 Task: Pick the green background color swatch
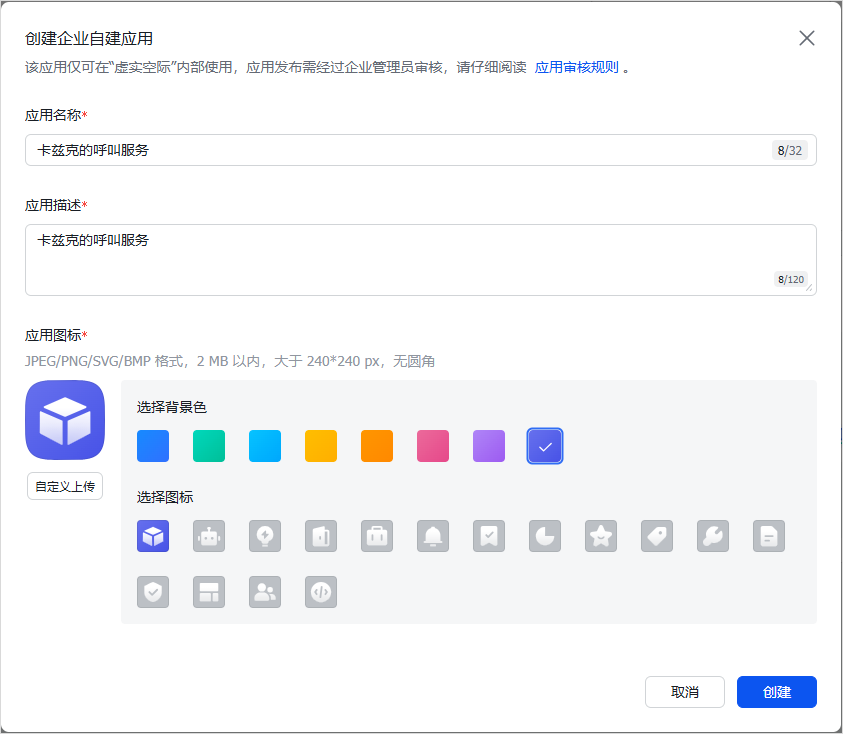tap(209, 446)
